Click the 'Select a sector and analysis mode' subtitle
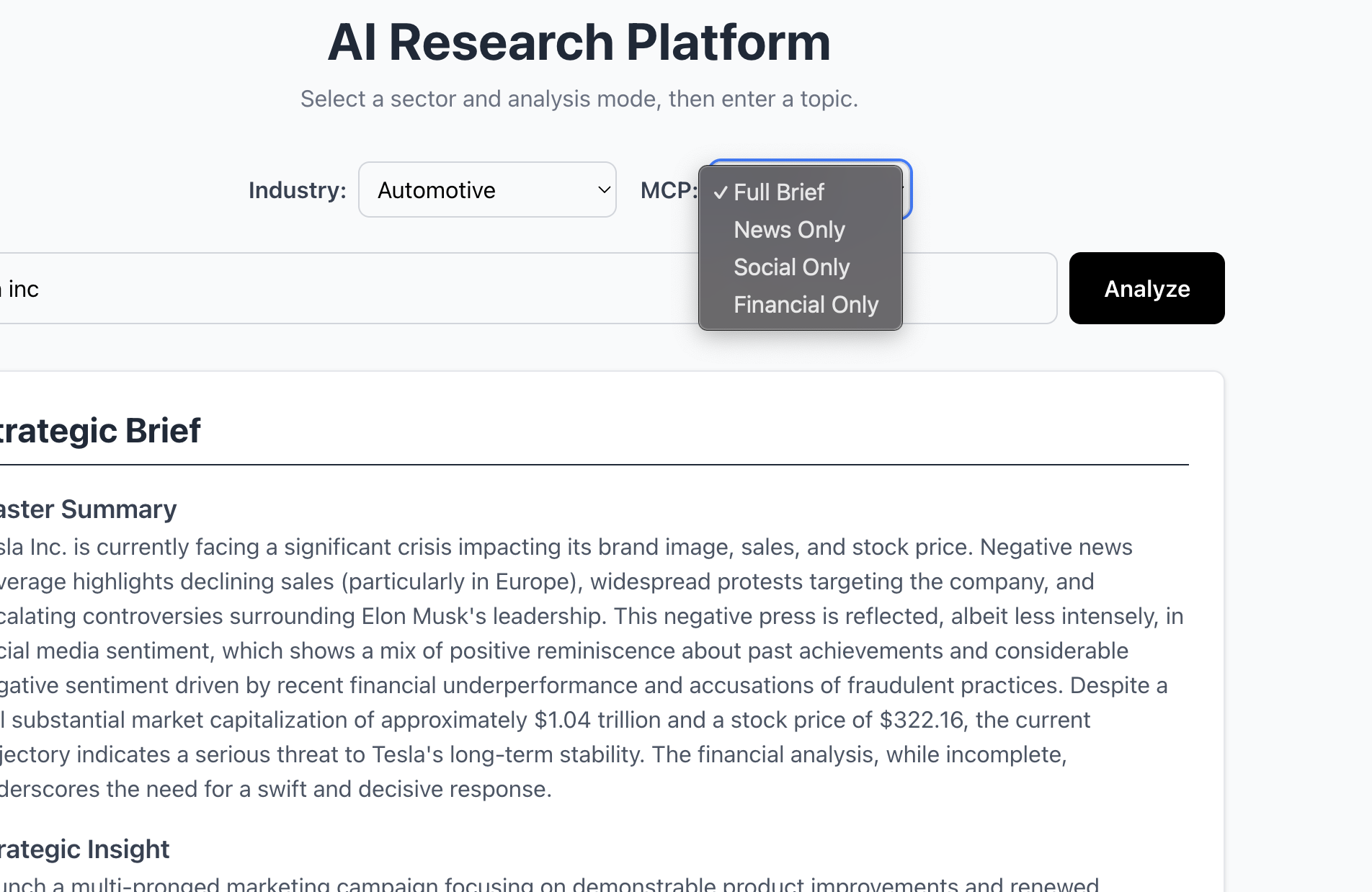This screenshot has height=892, width=1372. pyautogui.click(x=579, y=99)
